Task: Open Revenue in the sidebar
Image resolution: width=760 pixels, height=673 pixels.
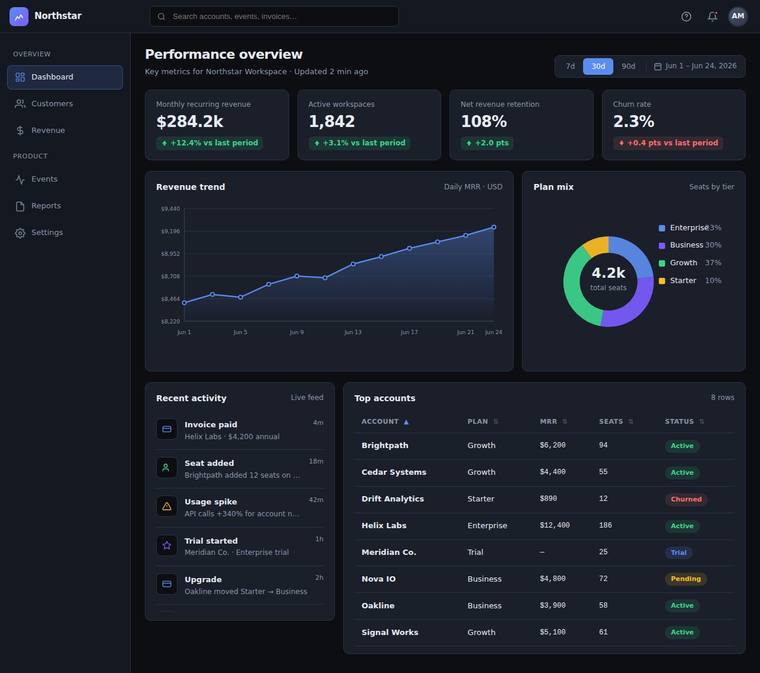Action: pyautogui.click(x=65, y=130)
